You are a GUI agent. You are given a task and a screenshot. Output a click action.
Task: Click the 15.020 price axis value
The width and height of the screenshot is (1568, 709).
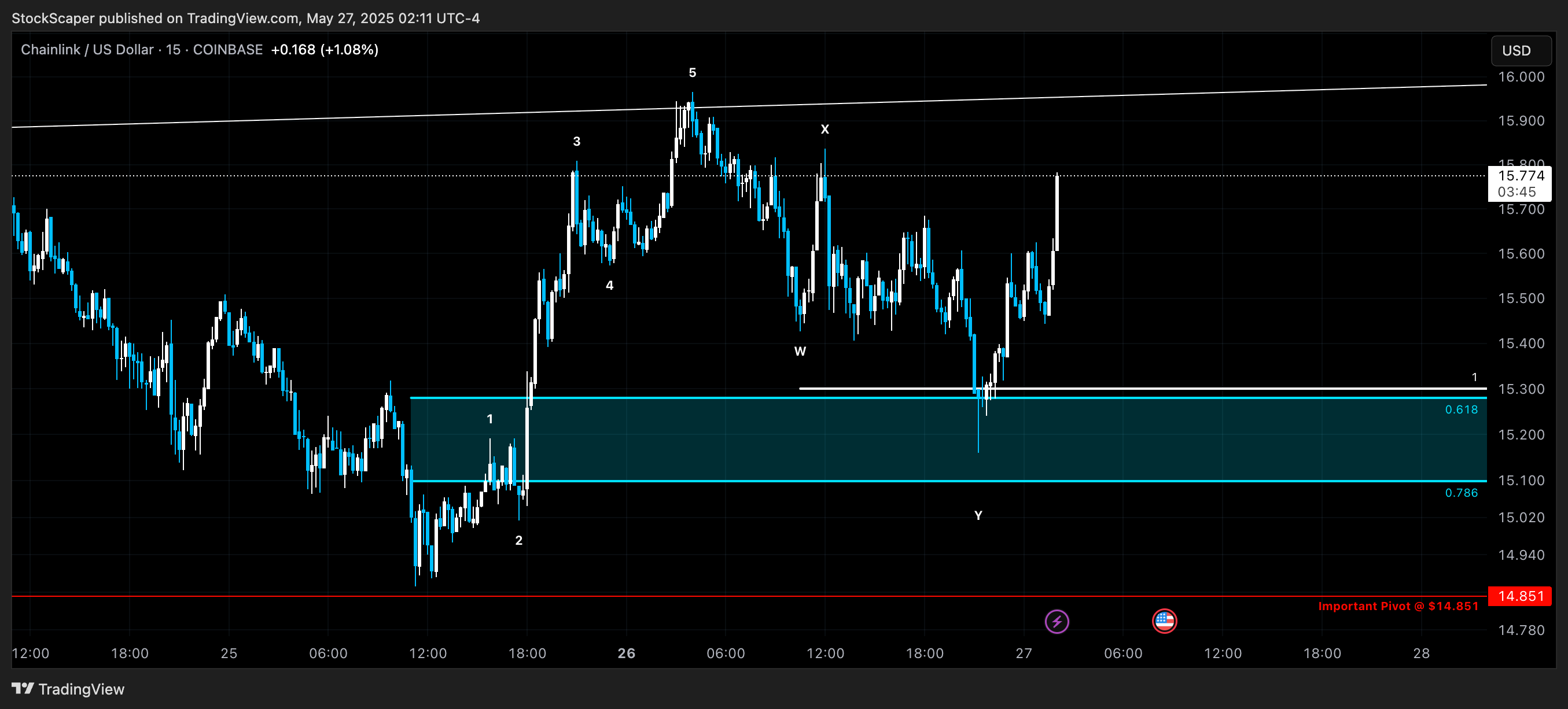(1521, 518)
